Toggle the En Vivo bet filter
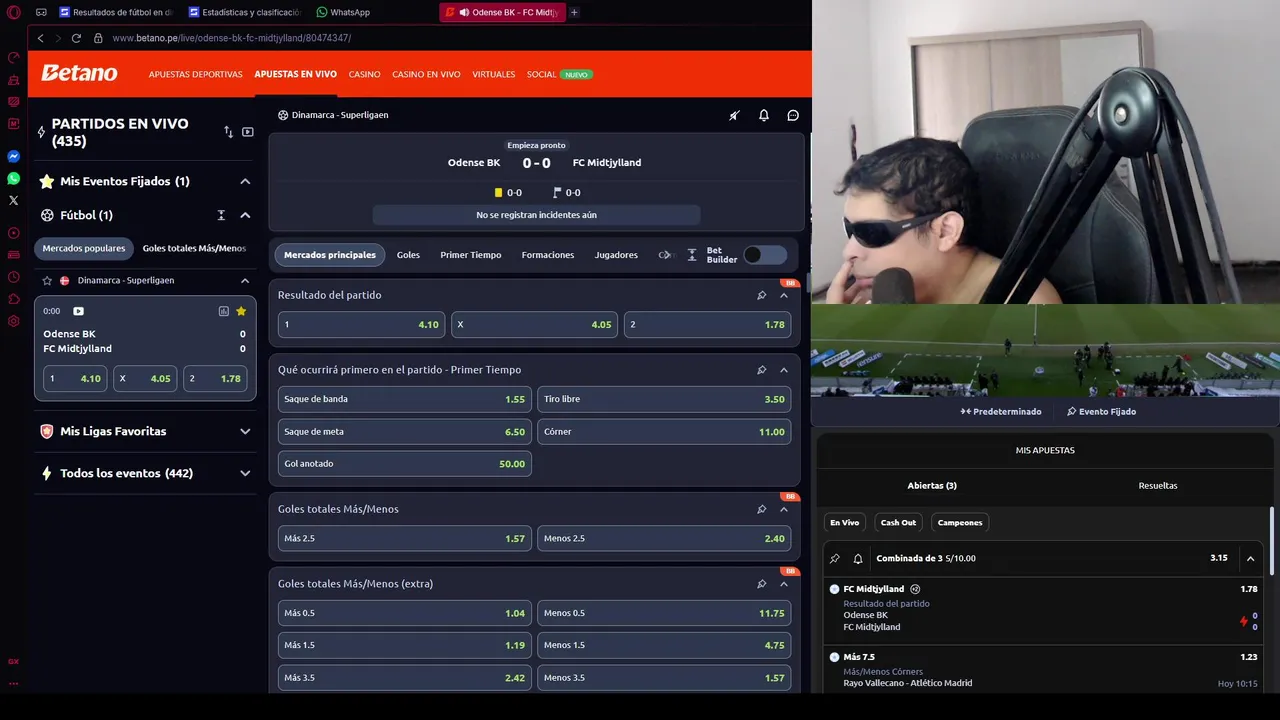Image resolution: width=1280 pixels, height=720 pixels. (844, 522)
